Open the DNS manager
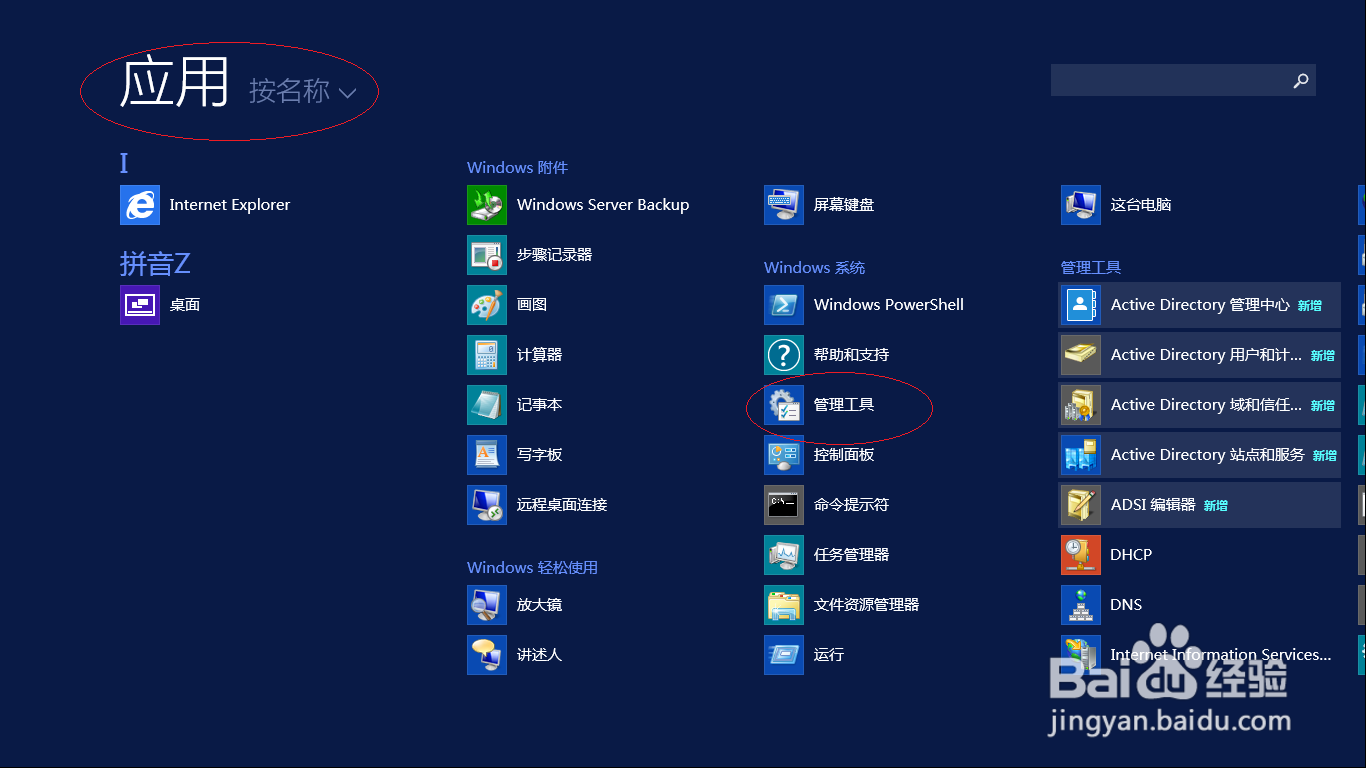The width and height of the screenshot is (1366, 768). (1125, 605)
